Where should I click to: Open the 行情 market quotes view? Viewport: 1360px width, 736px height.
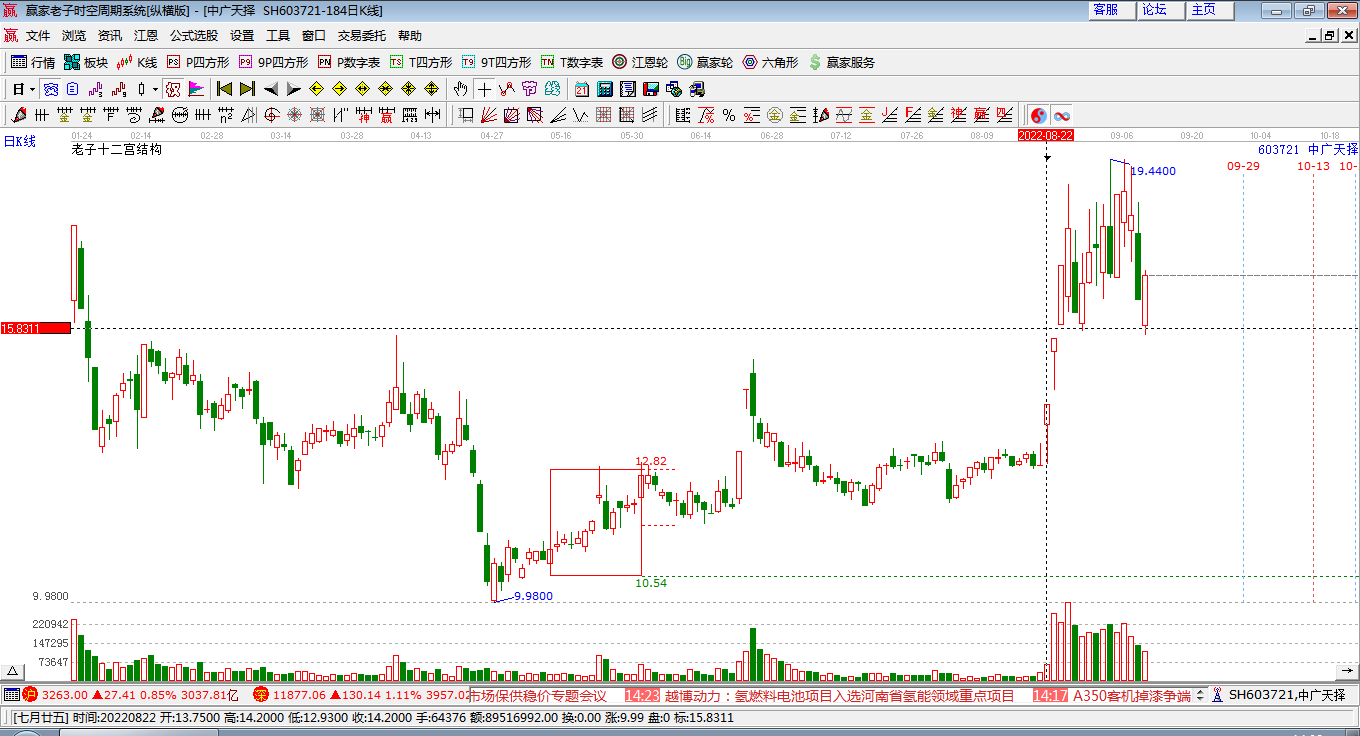[x=33, y=62]
